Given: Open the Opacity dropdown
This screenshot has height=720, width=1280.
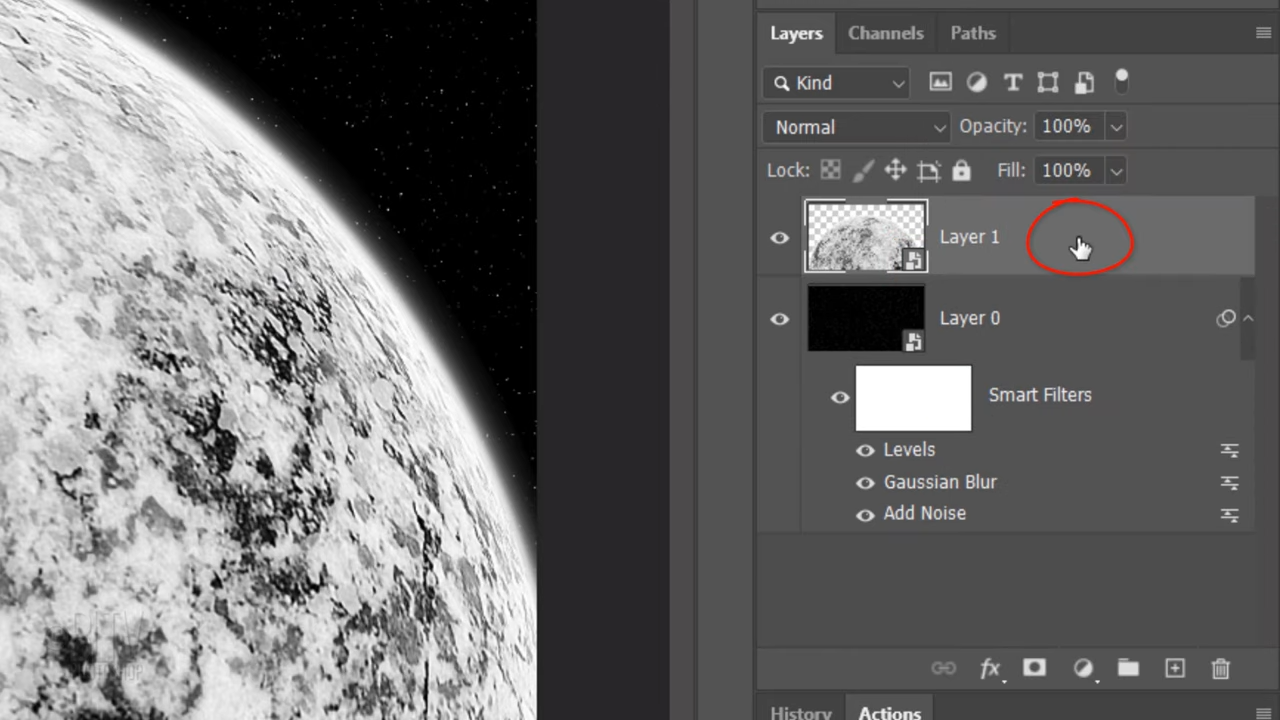Looking at the screenshot, I should [x=1114, y=126].
